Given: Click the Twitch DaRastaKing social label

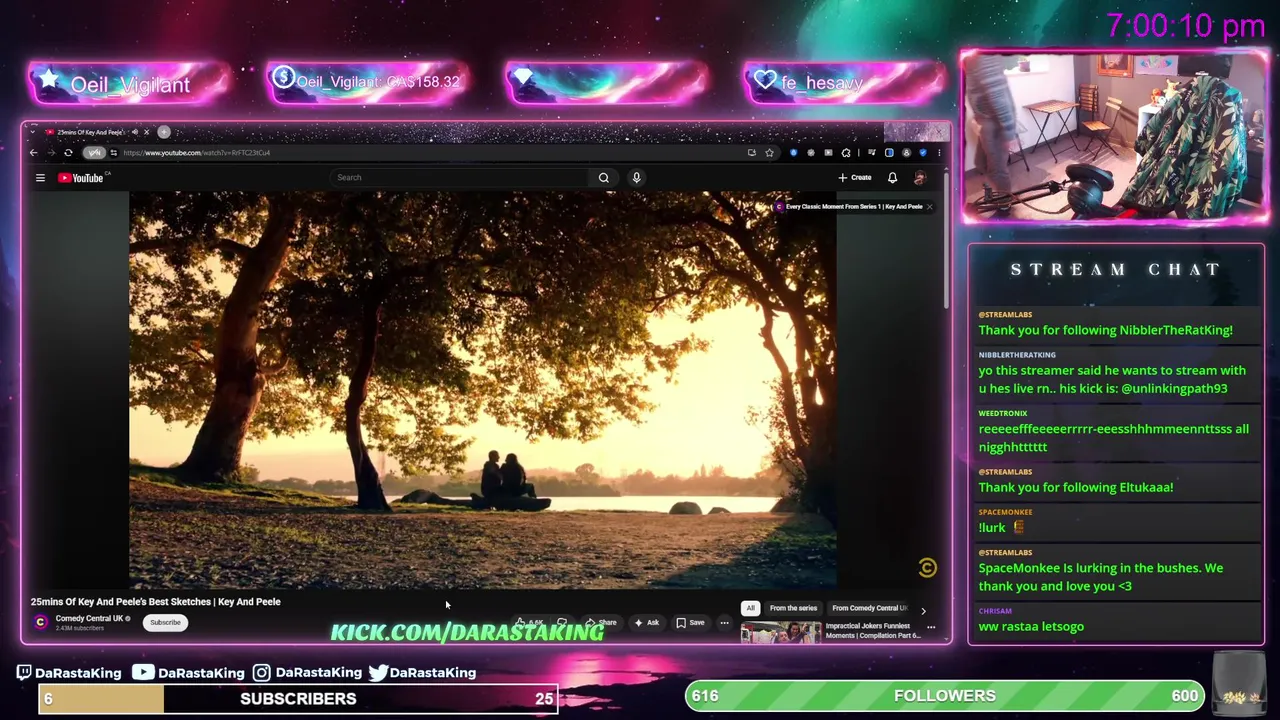Looking at the screenshot, I should (70, 673).
